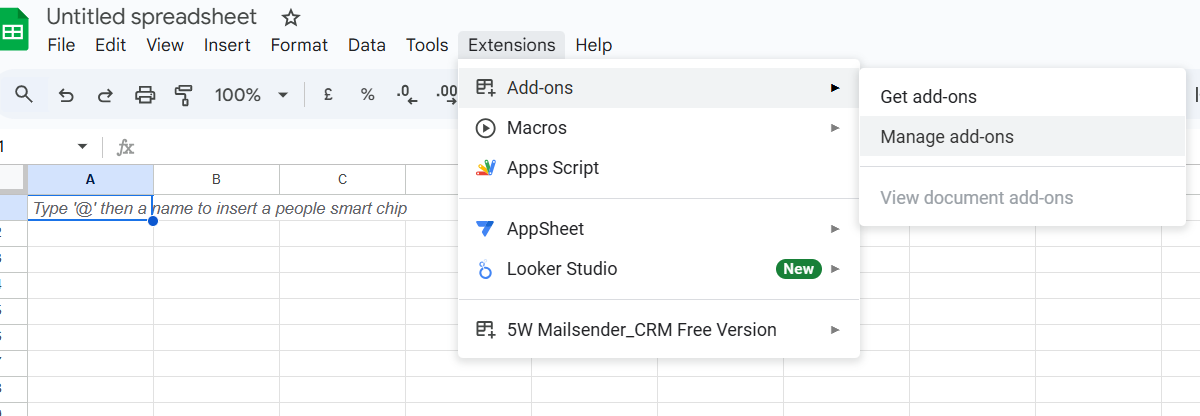Click the Redo arrow icon
The image size is (1200, 416).
105,95
